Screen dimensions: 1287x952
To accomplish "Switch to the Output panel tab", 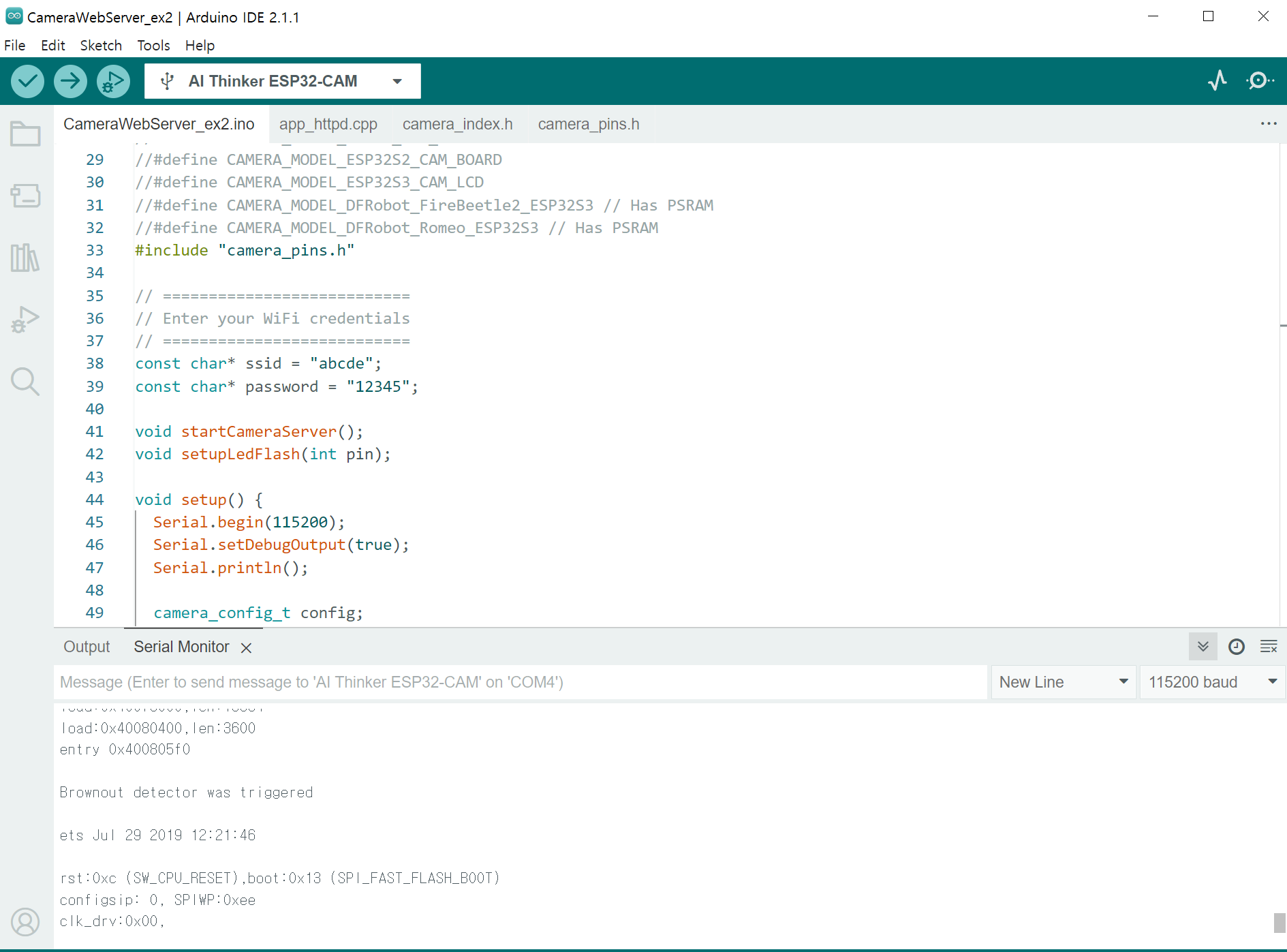I will pos(87,647).
